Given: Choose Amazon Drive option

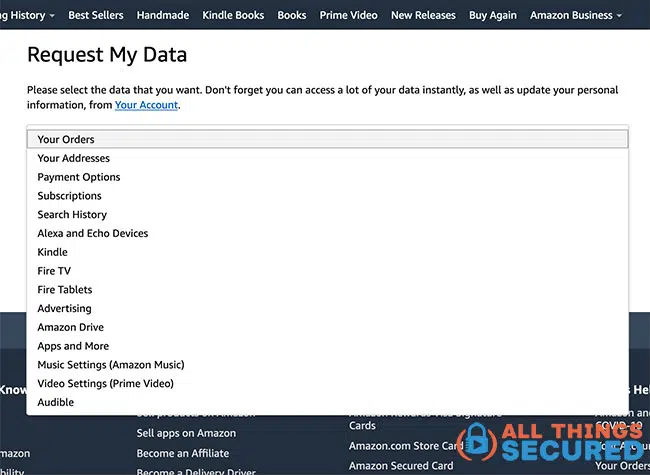Looking at the screenshot, I should (70, 328).
